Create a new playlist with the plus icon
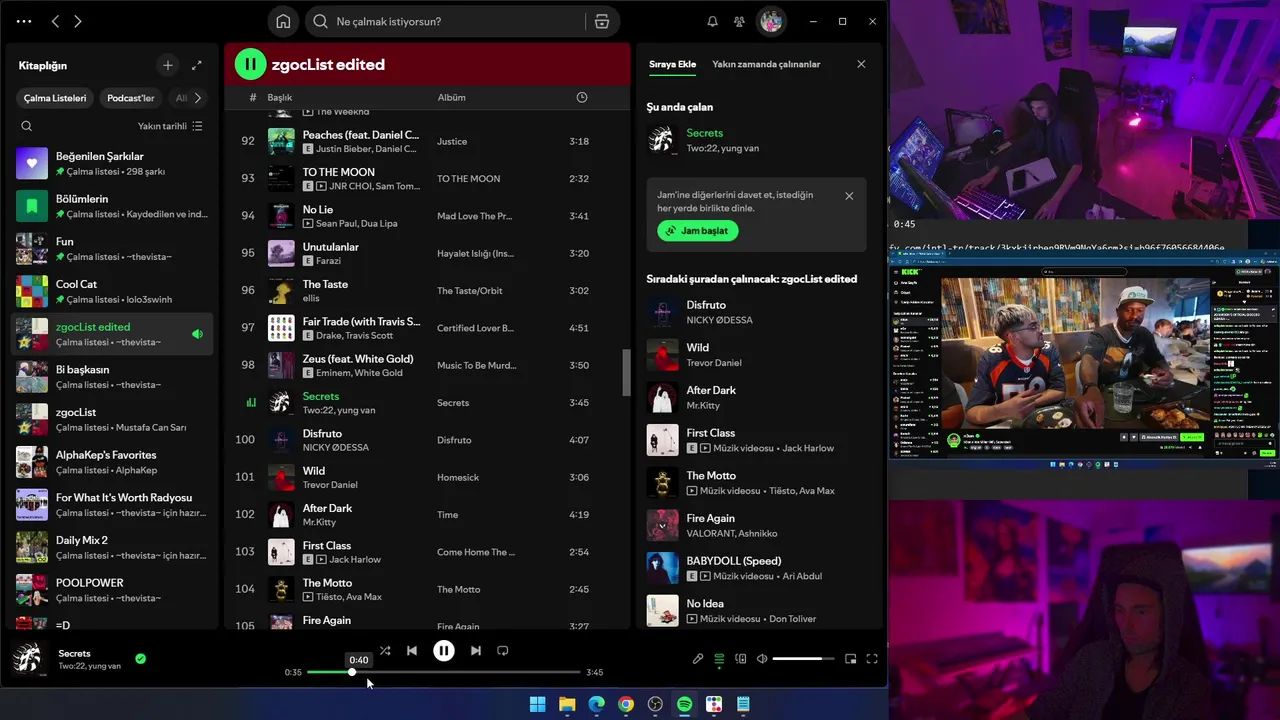The height and width of the screenshot is (720, 1280). point(167,65)
